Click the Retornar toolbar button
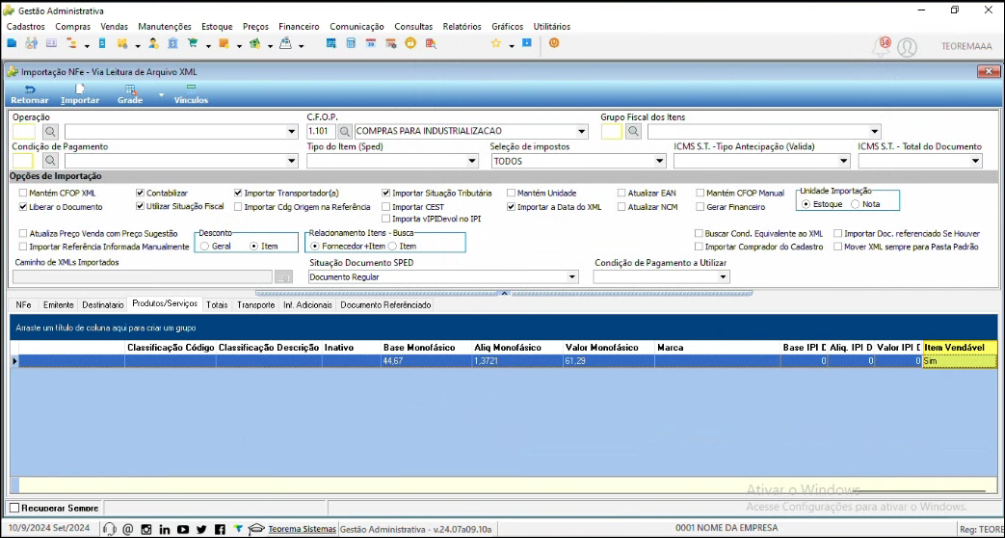 coord(29,95)
